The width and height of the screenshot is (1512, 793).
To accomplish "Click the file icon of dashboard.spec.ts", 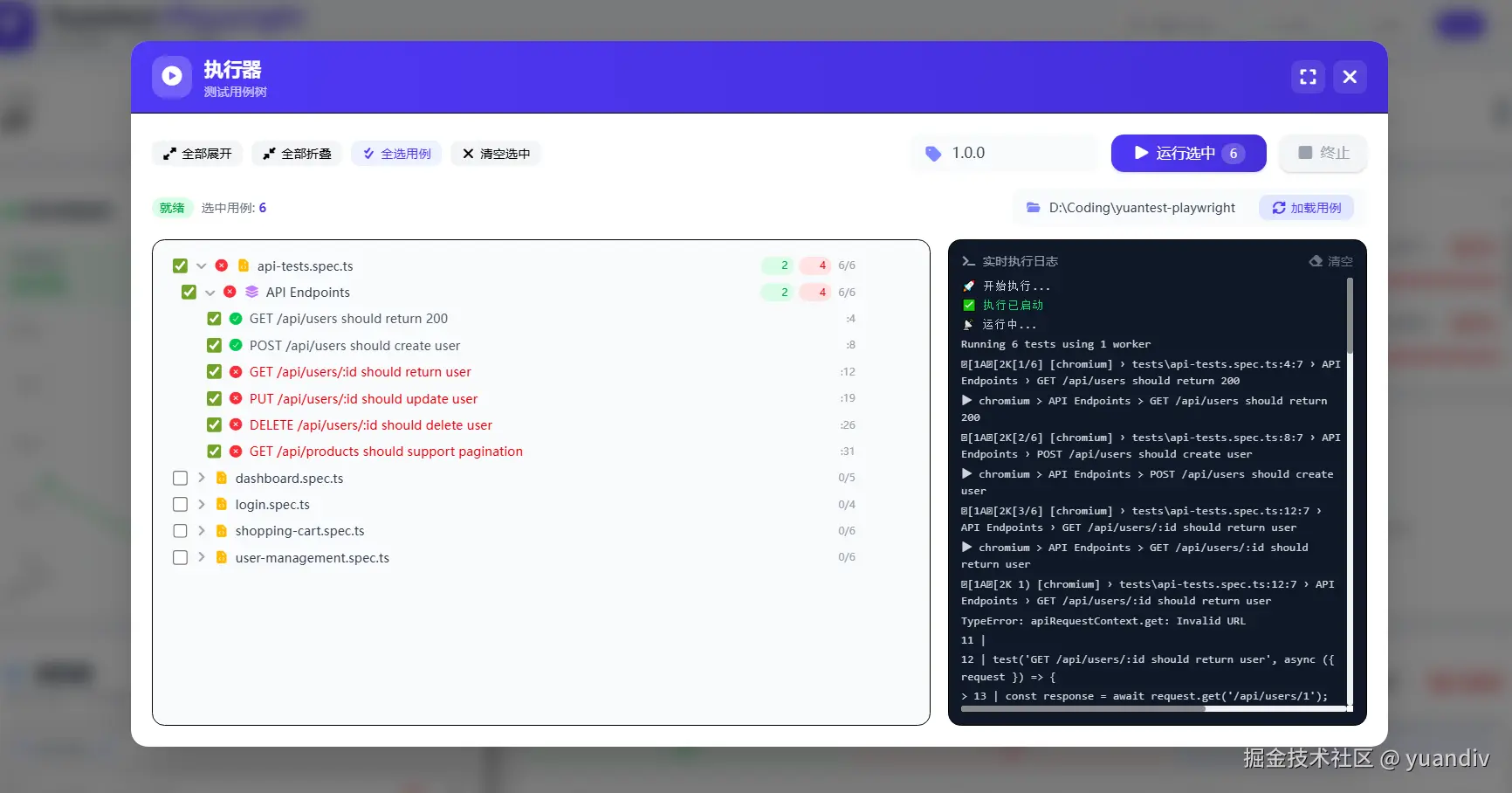I will pyautogui.click(x=222, y=478).
